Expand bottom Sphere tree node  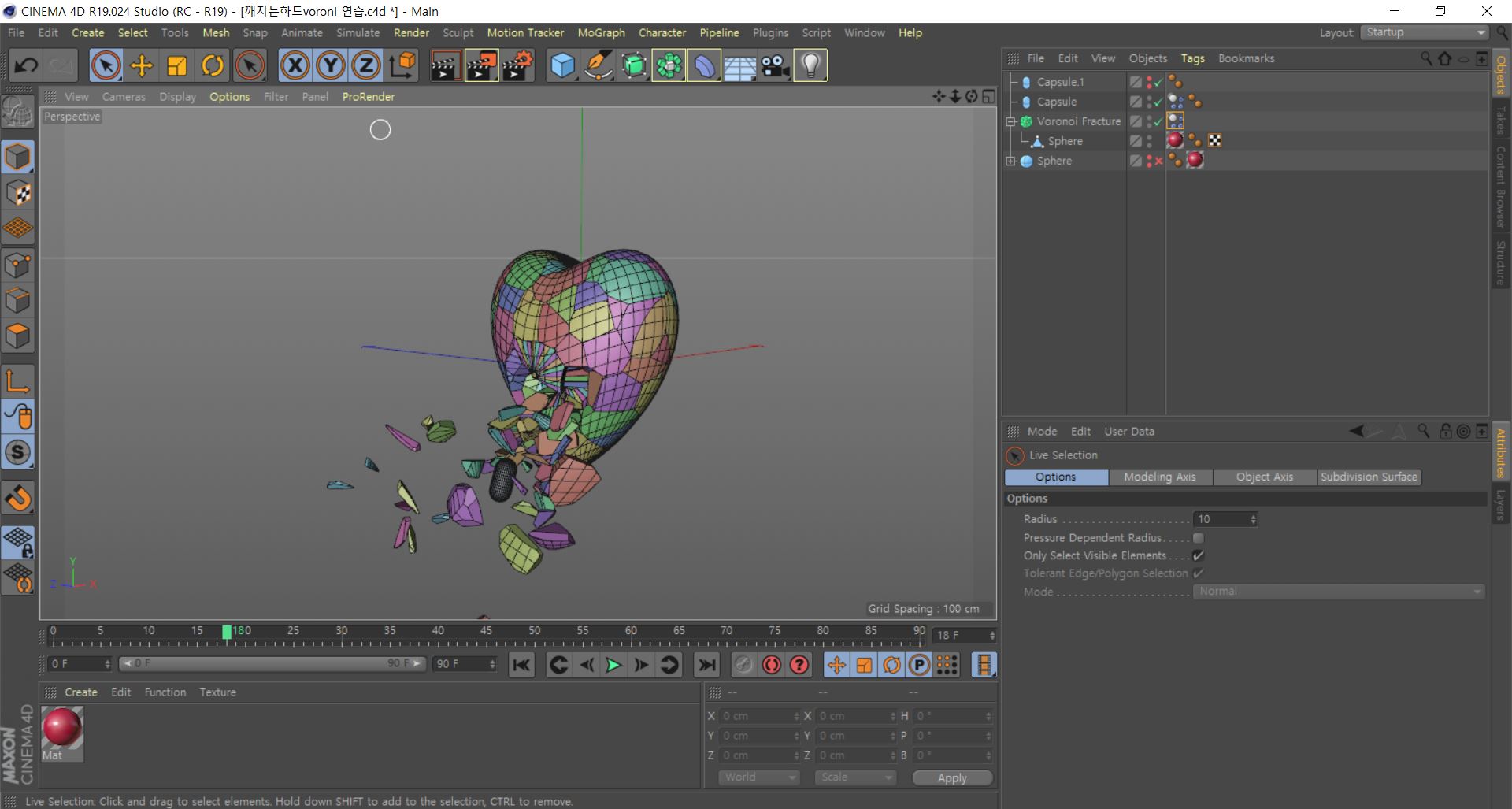[x=1011, y=161]
